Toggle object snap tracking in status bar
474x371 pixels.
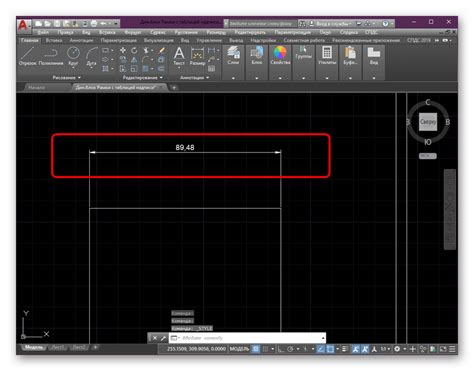point(320,349)
